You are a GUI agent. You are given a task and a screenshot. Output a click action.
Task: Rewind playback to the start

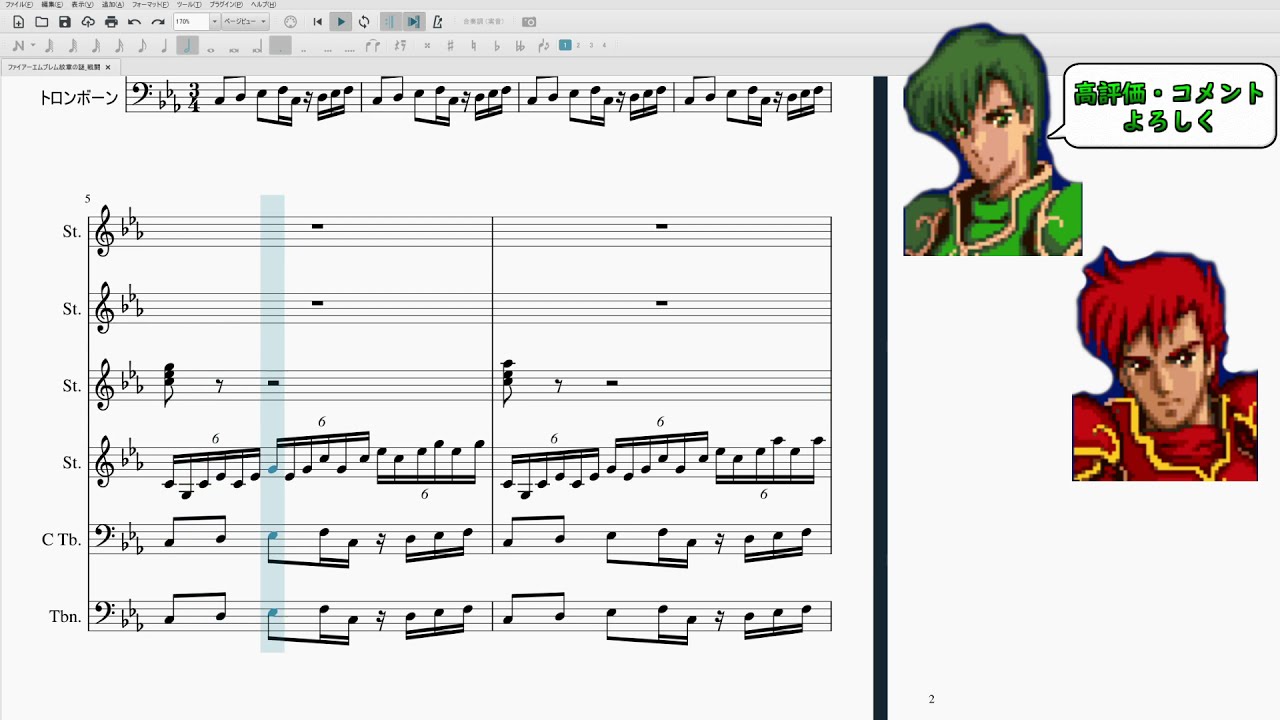(318, 22)
